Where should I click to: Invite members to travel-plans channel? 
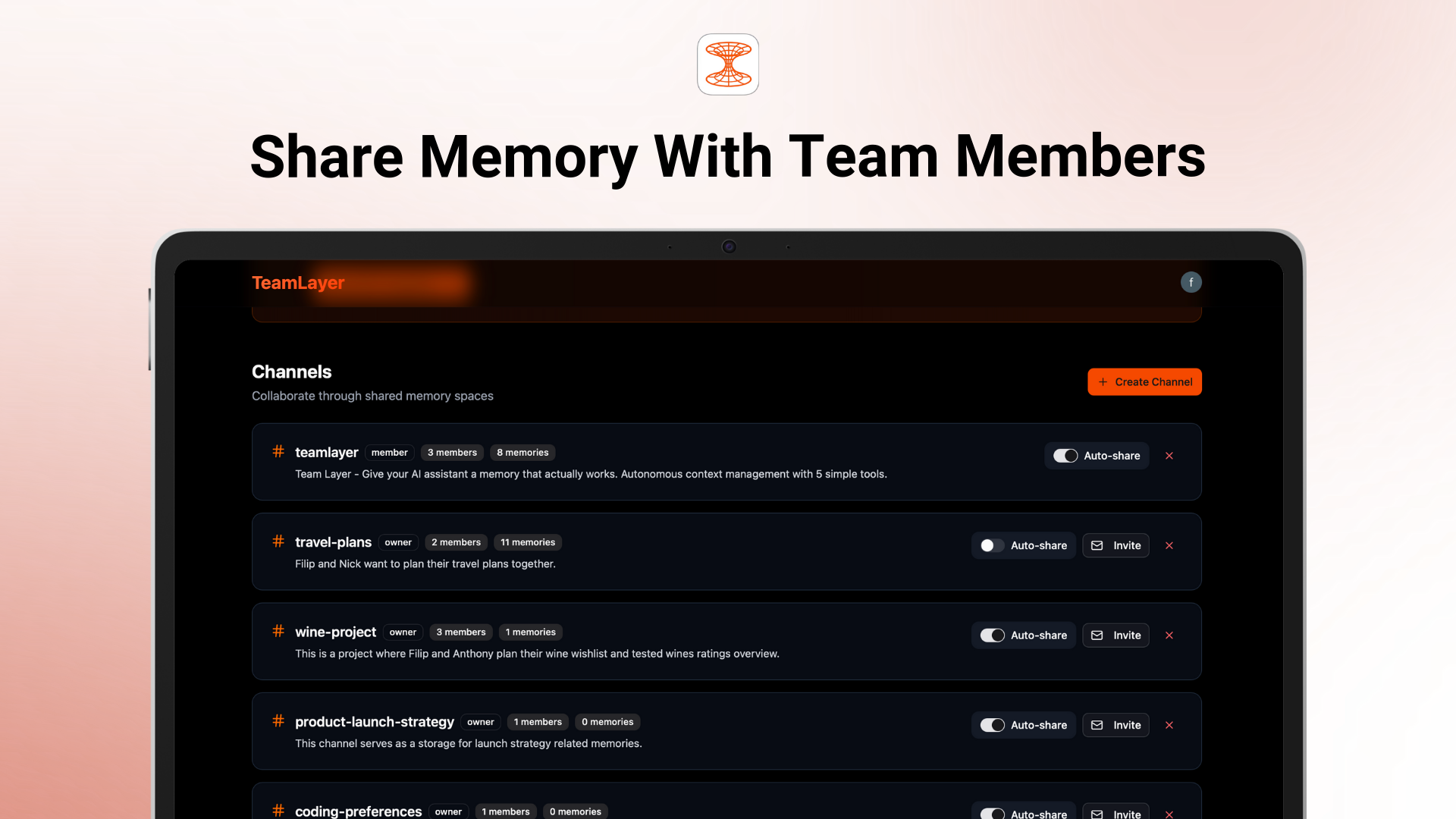coord(1116,545)
